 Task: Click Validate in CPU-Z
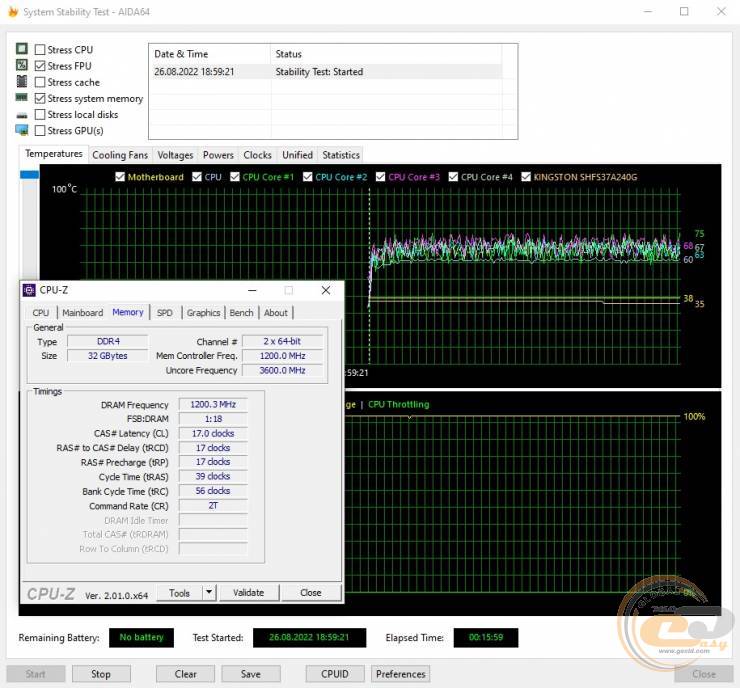(x=249, y=593)
